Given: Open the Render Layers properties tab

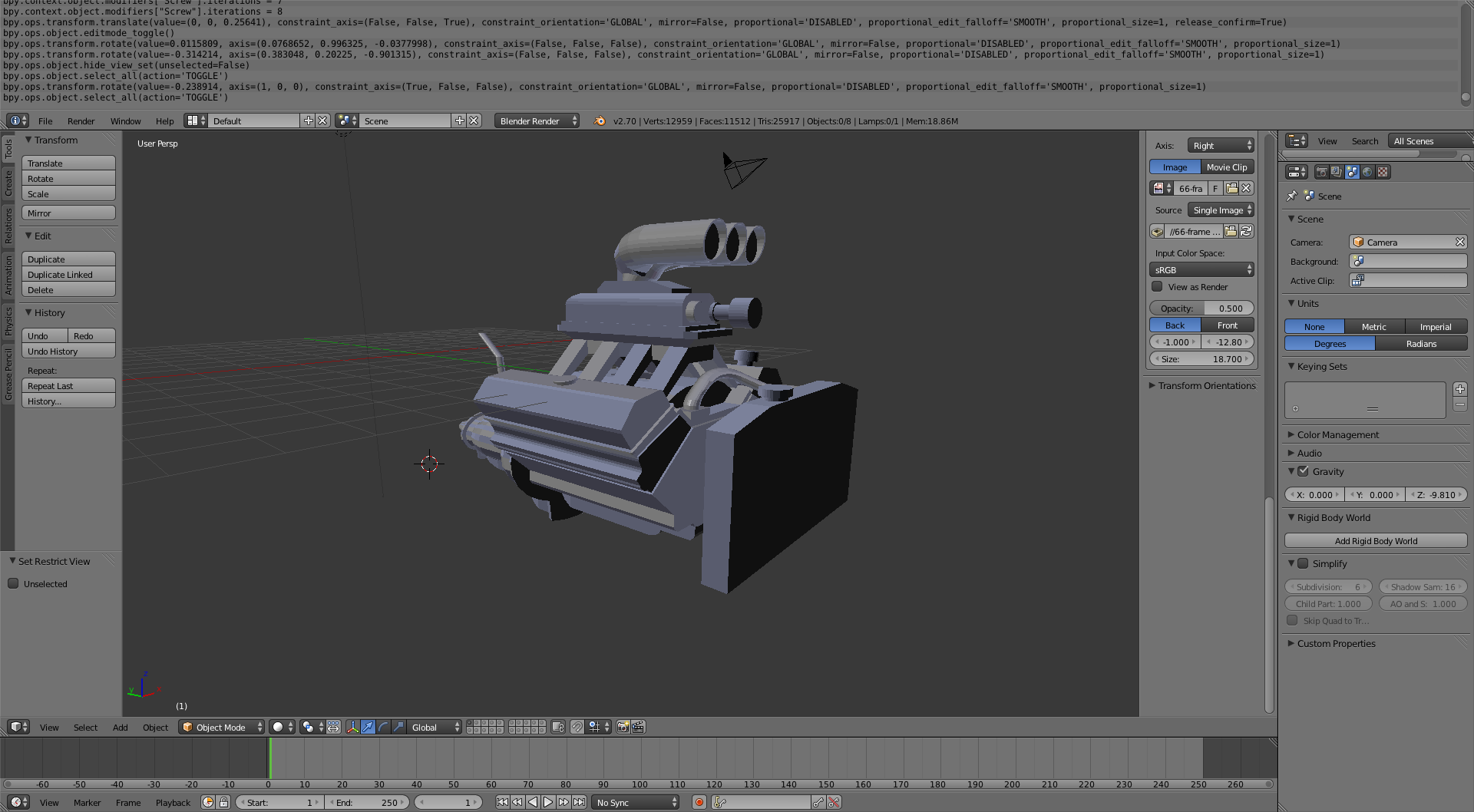Looking at the screenshot, I should point(1337,172).
